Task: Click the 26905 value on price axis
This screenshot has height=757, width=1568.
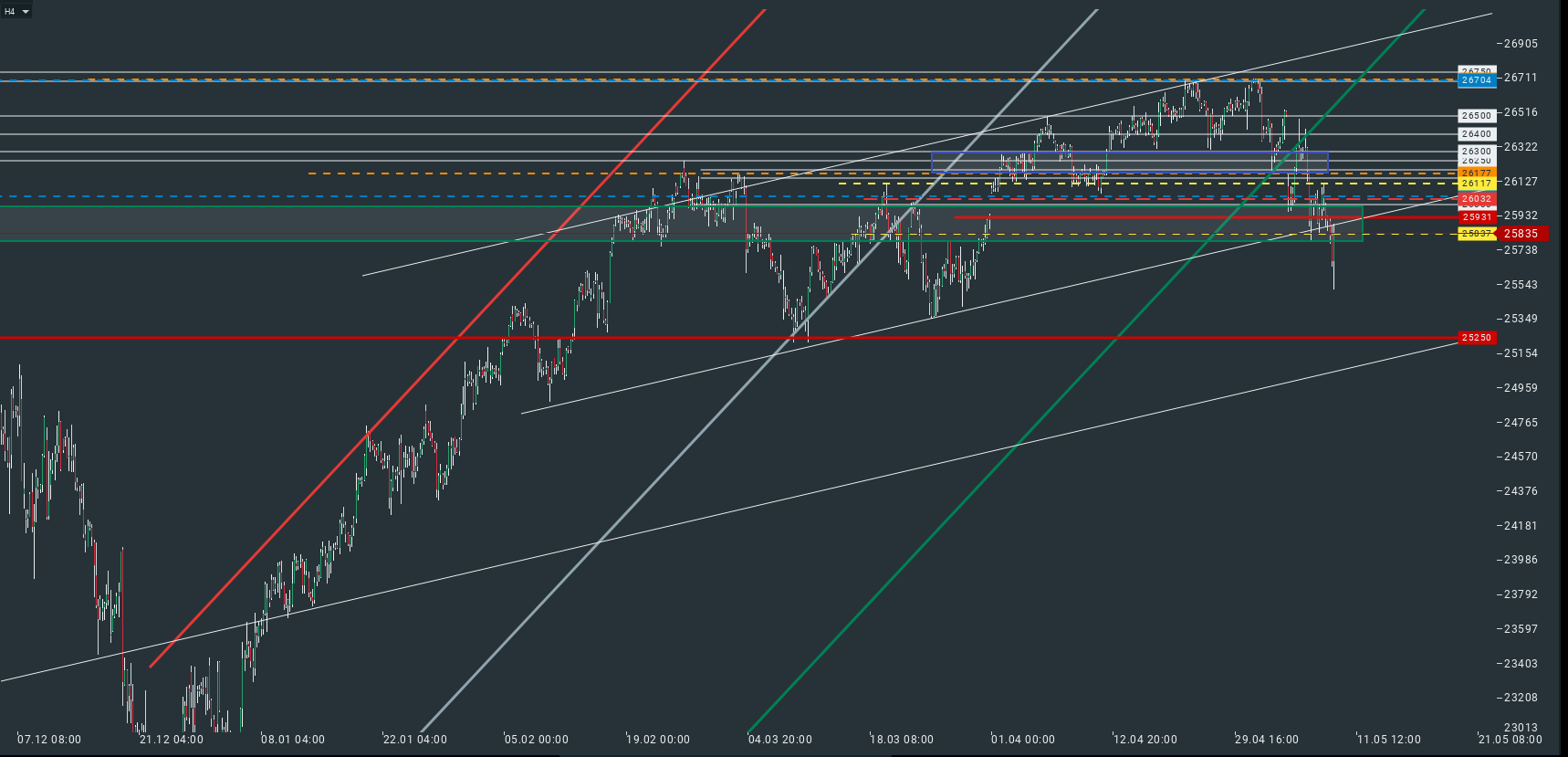Action: point(1521,44)
